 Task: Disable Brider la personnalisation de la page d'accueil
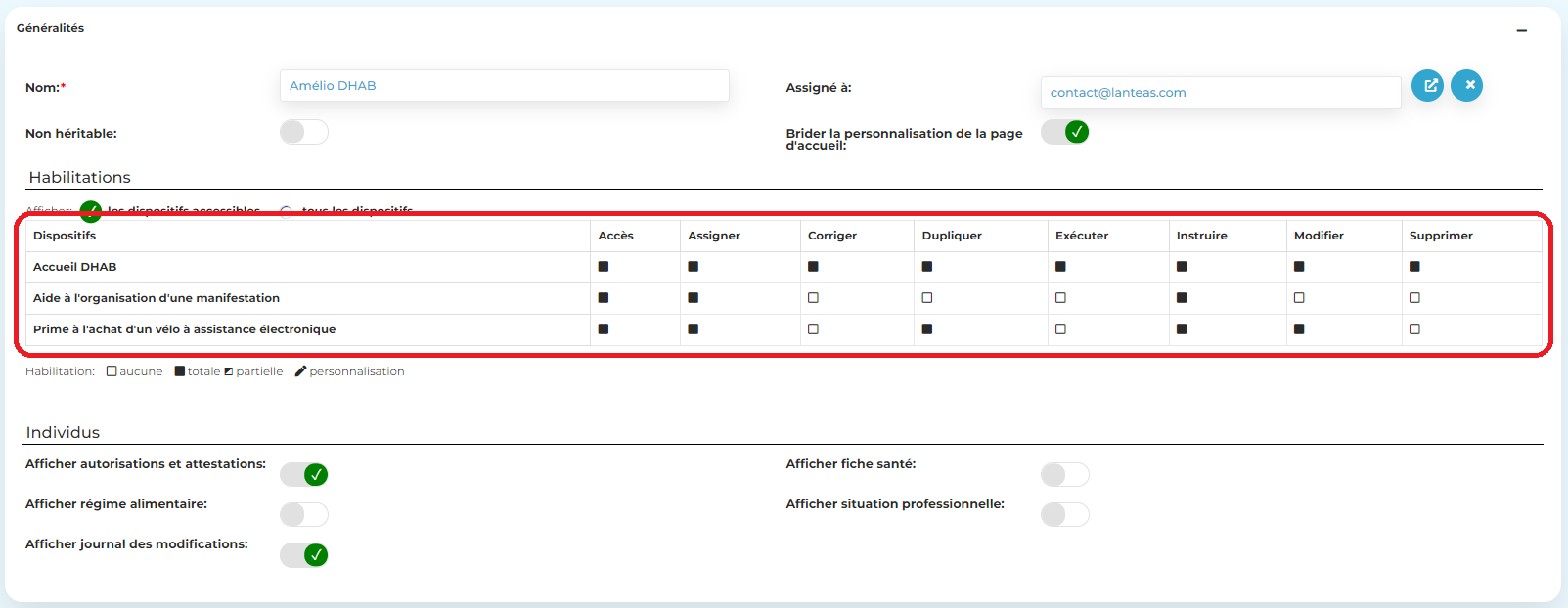coord(1064,132)
